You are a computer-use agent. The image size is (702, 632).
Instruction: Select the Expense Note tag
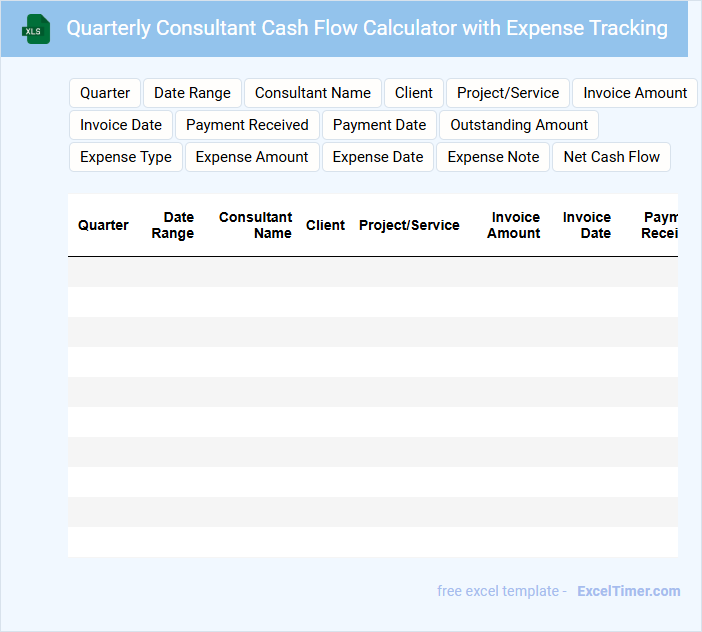[x=493, y=157]
